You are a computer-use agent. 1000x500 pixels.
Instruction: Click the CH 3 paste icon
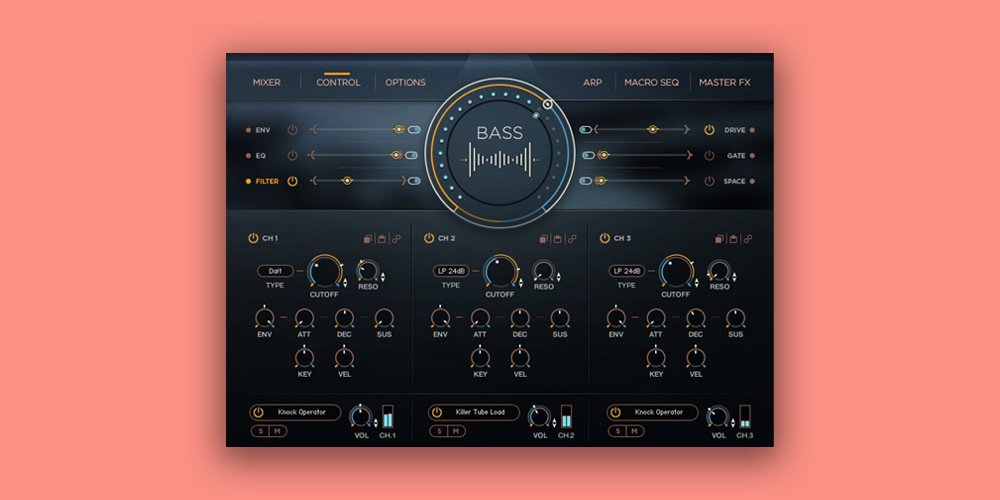click(733, 239)
